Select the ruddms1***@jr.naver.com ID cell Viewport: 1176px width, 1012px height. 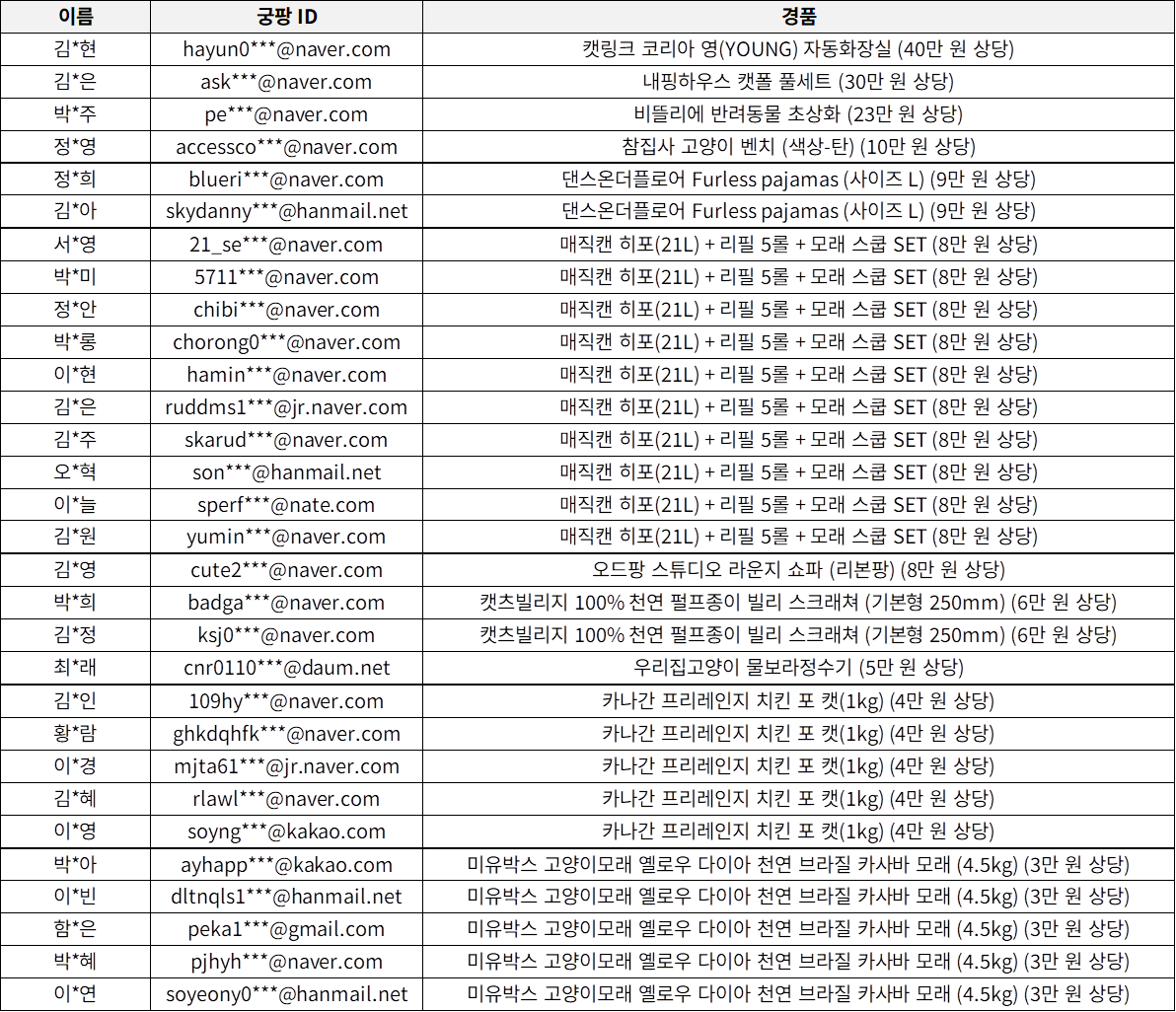tap(286, 407)
